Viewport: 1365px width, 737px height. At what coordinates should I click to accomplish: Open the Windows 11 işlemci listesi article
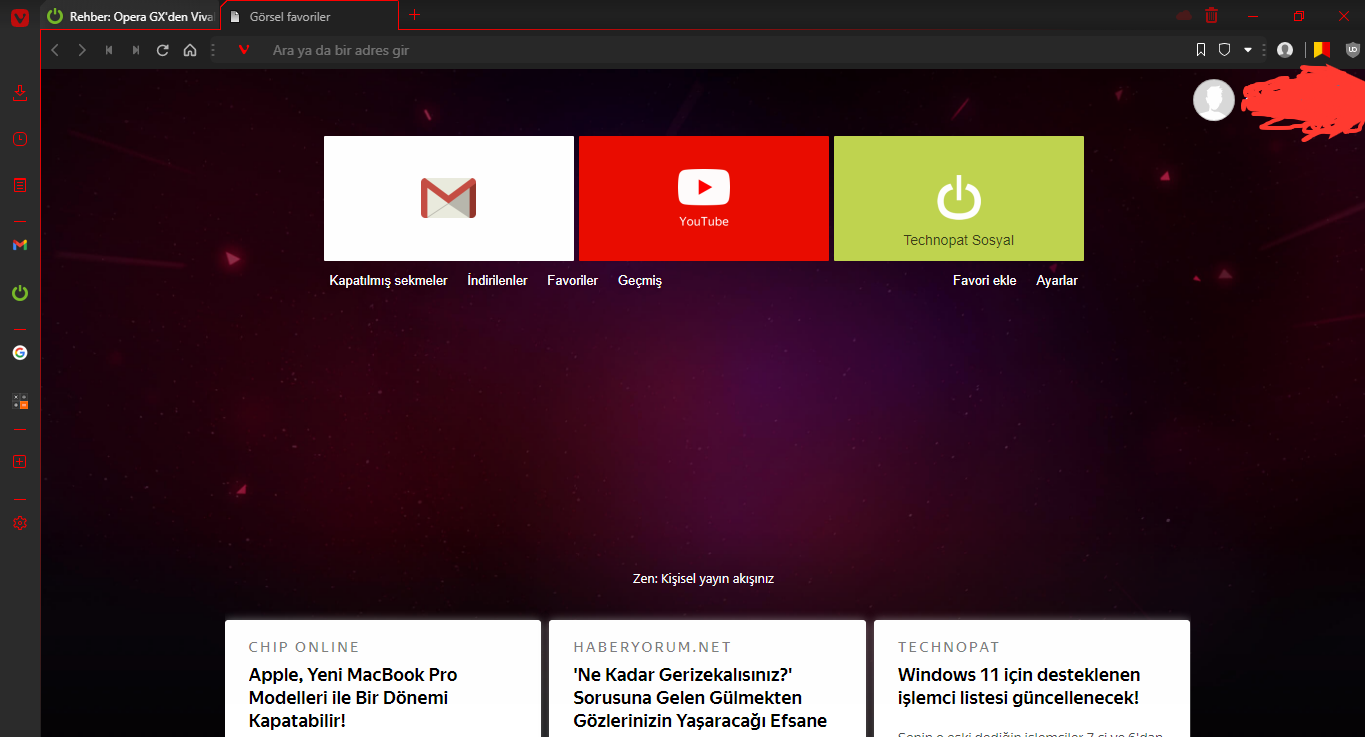(1019, 686)
